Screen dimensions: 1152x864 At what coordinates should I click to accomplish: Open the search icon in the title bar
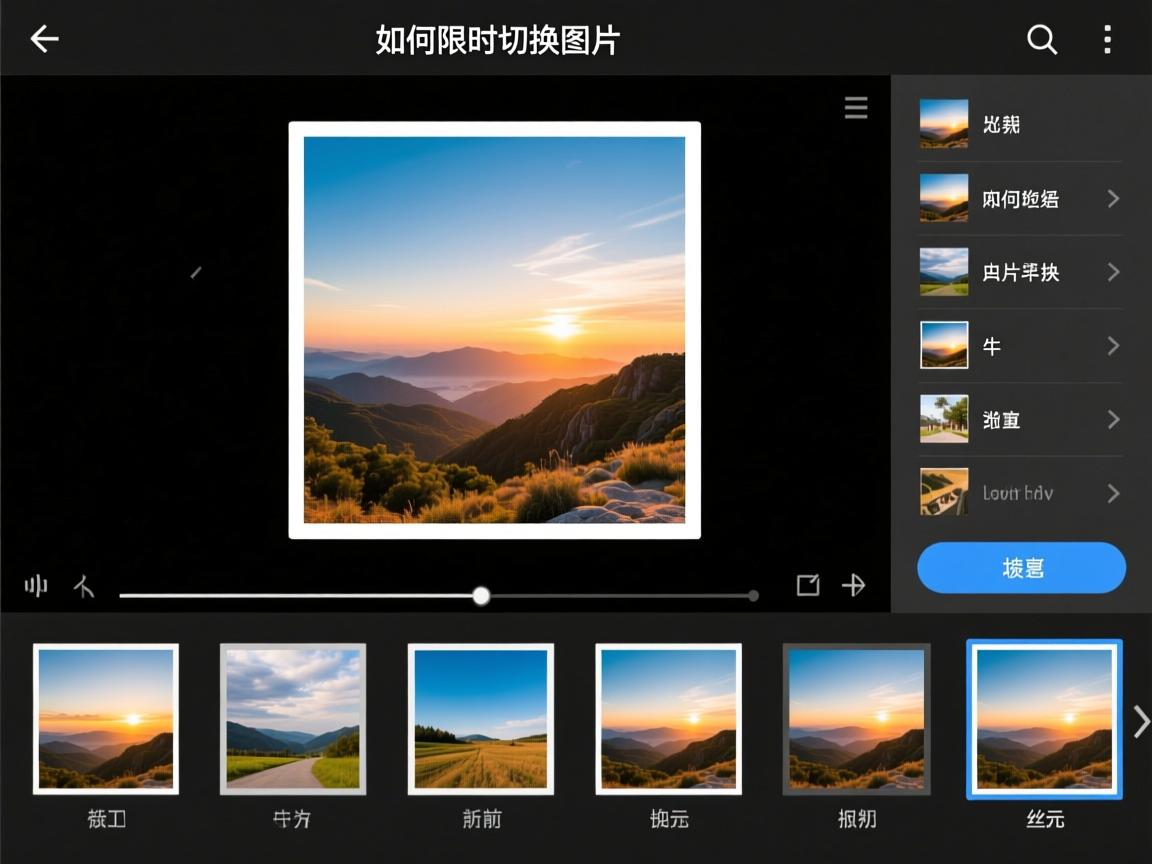tap(1043, 39)
